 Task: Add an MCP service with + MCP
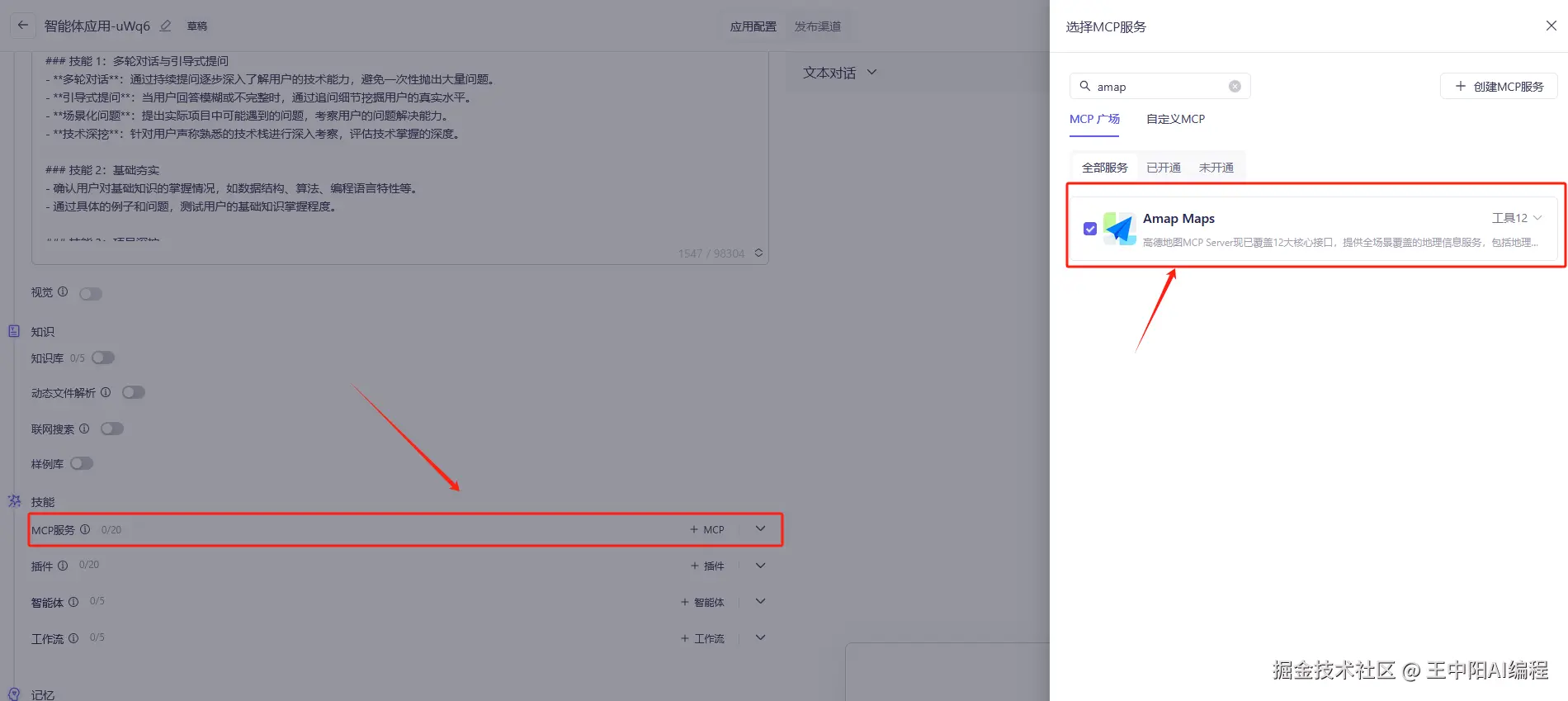pos(707,529)
